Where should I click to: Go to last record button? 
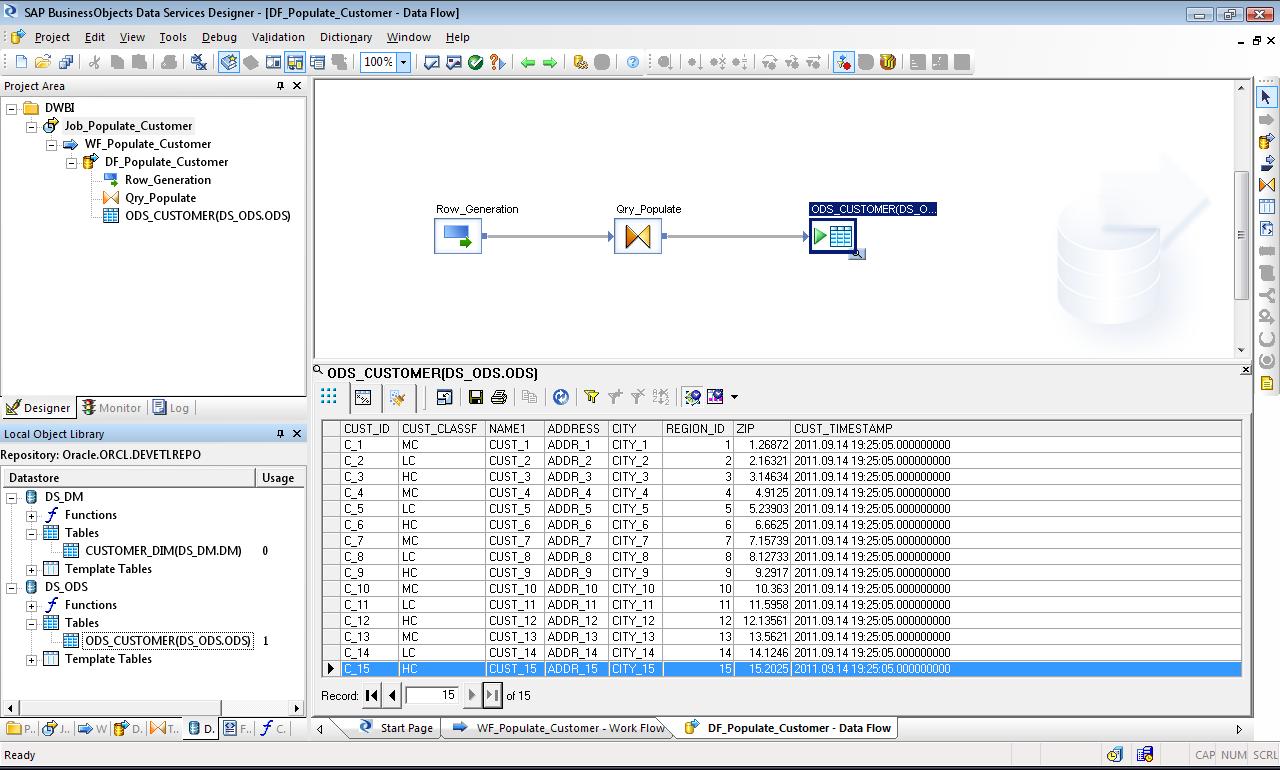pyautogui.click(x=493, y=695)
